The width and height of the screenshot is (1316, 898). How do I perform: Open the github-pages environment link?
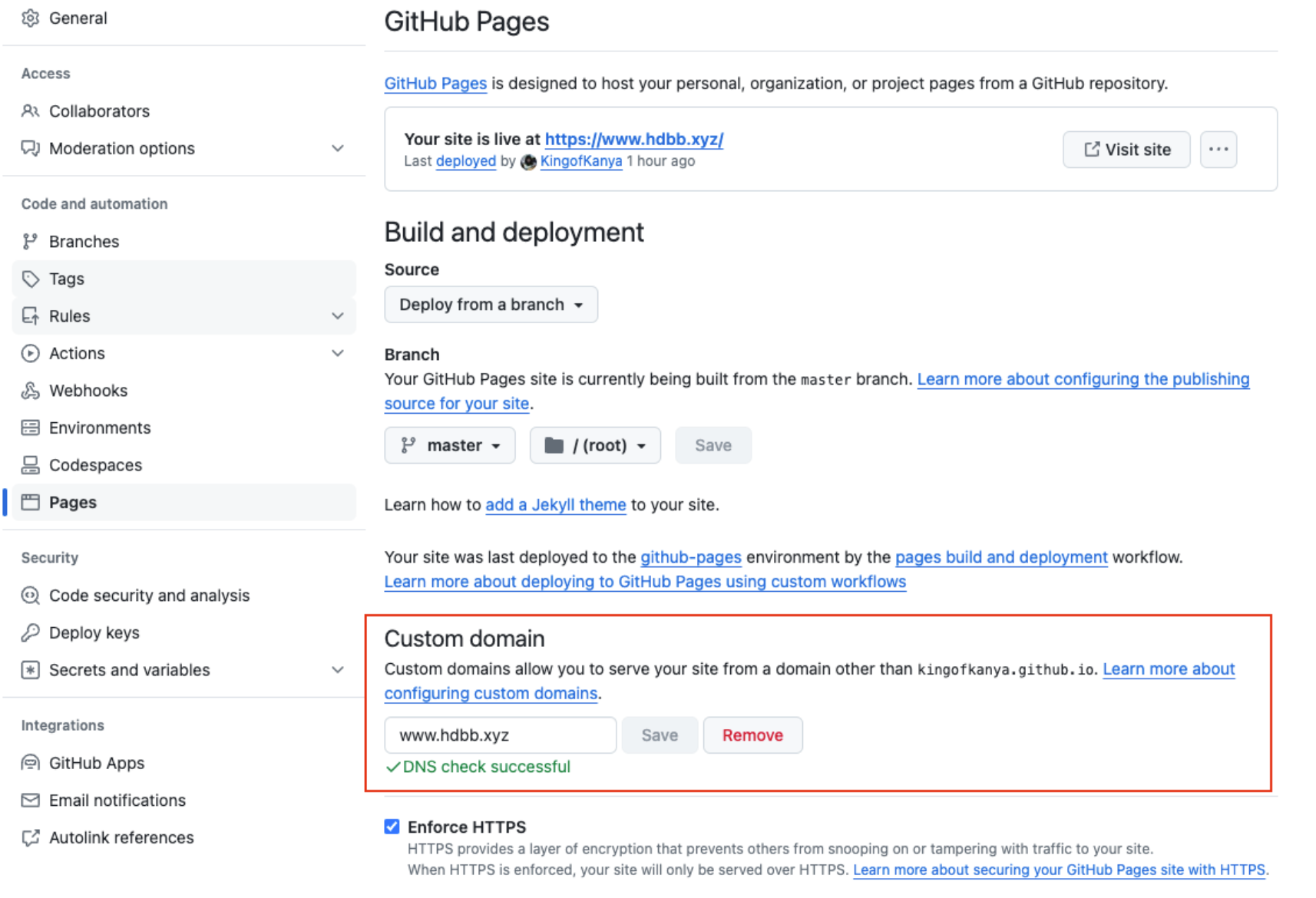pos(691,556)
